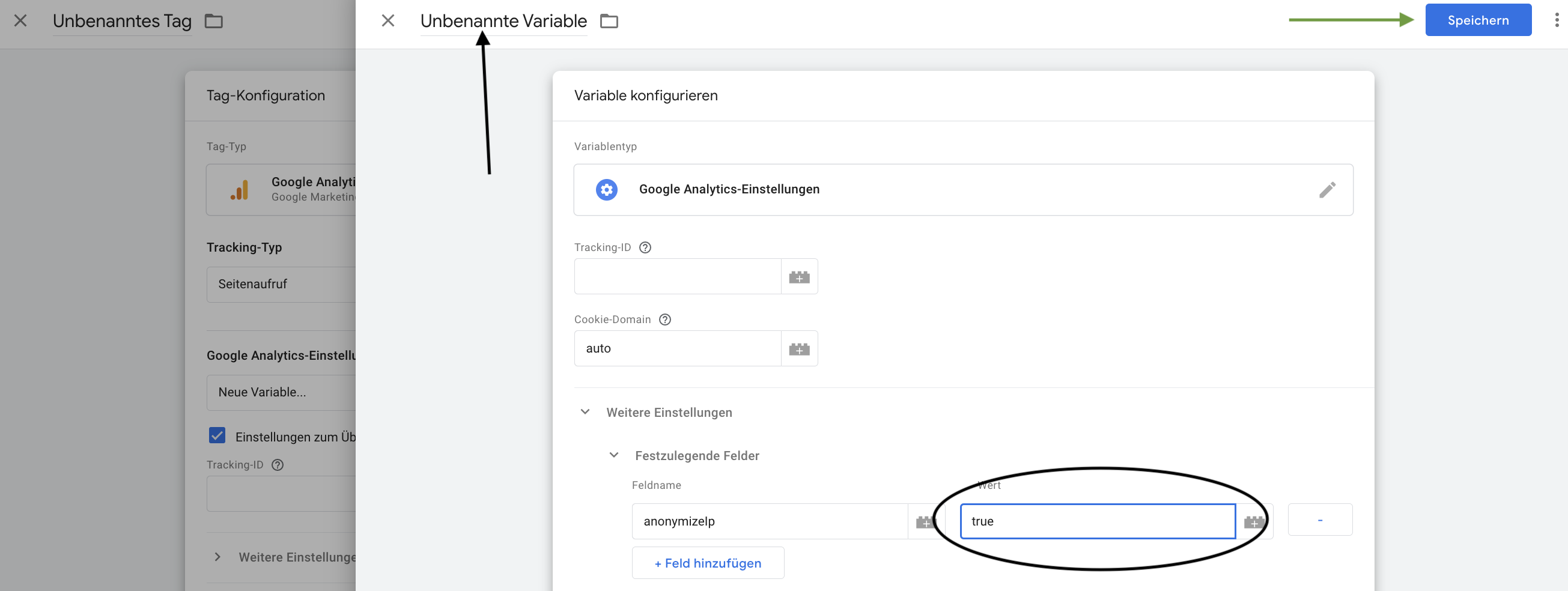Open help for Cookie-Domain
This screenshot has height=591, width=1568.
664,320
